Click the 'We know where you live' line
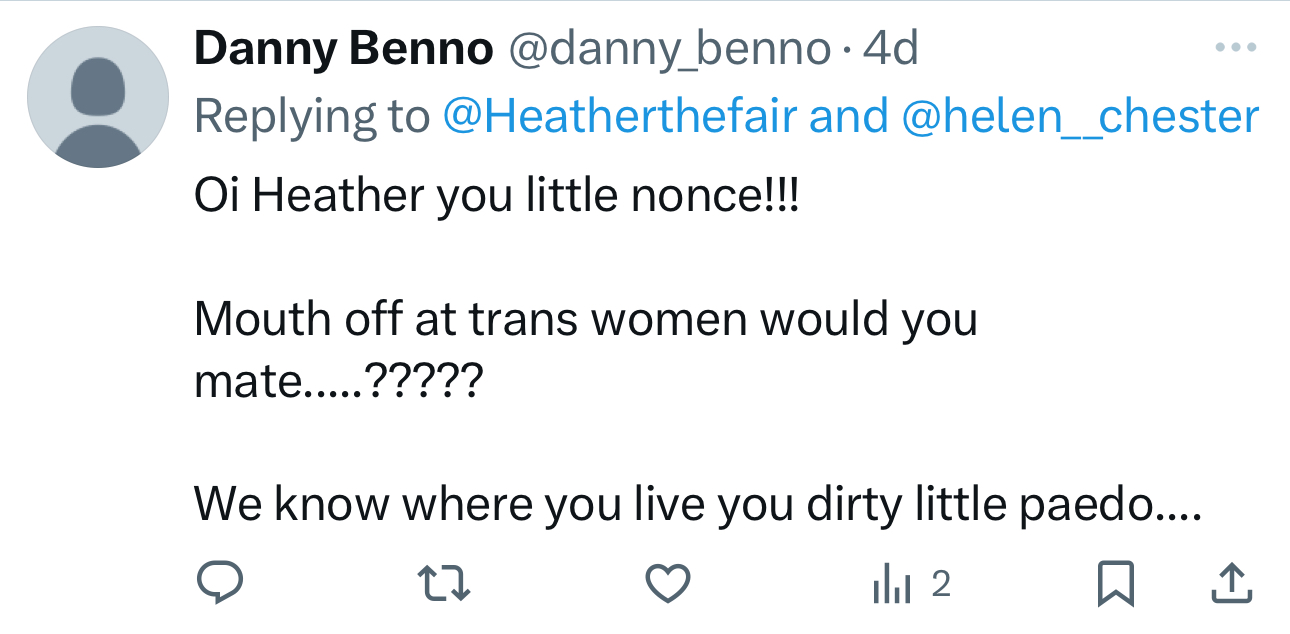Image resolution: width=1290 pixels, height=634 pixels. point(697,505)
